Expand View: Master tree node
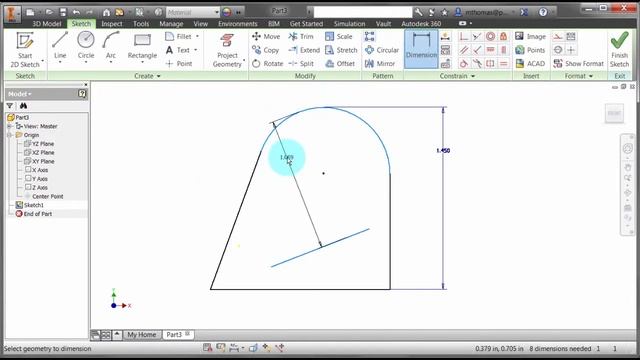 [10, 126]
